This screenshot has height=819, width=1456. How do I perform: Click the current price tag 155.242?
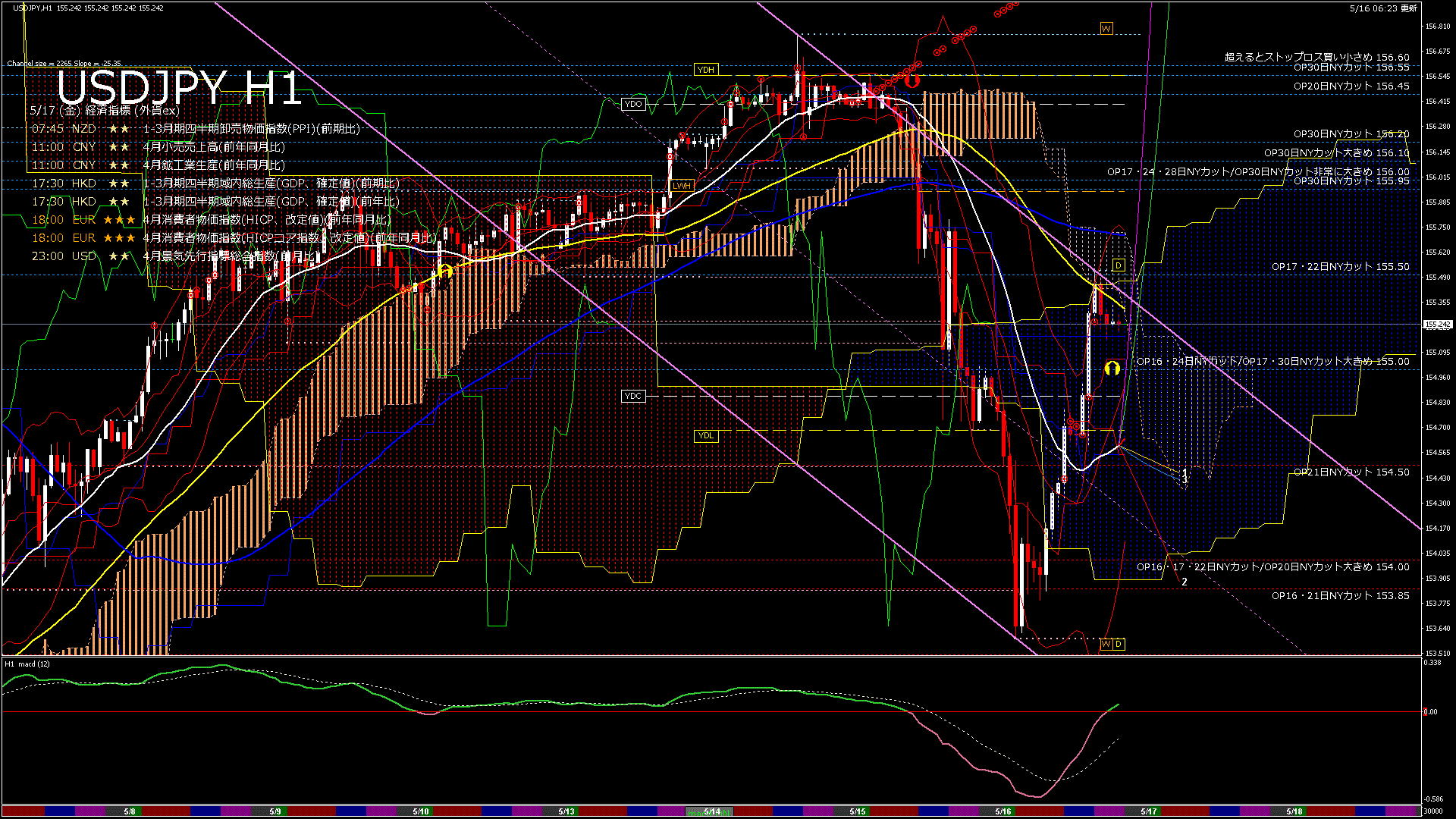1438,325
